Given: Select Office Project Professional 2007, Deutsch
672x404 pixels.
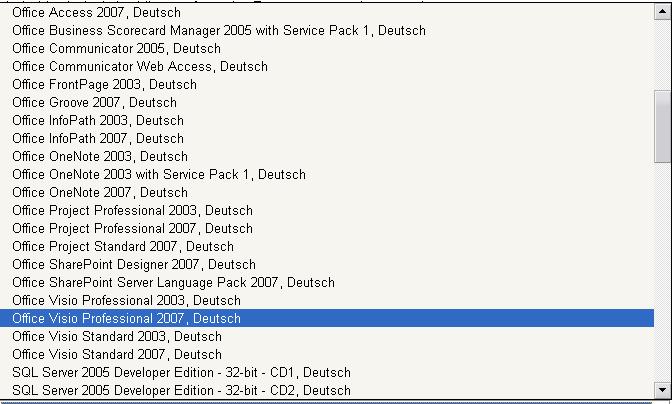Looking at the screenshot, I should pos(327,228).
